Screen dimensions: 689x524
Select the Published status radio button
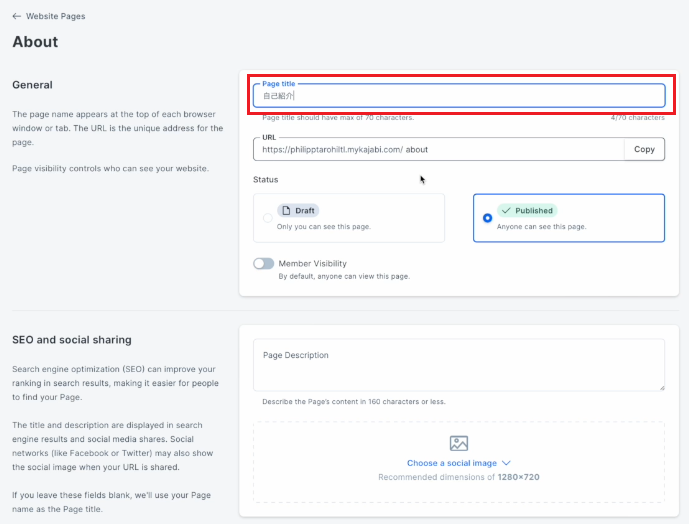coord(487,218)
